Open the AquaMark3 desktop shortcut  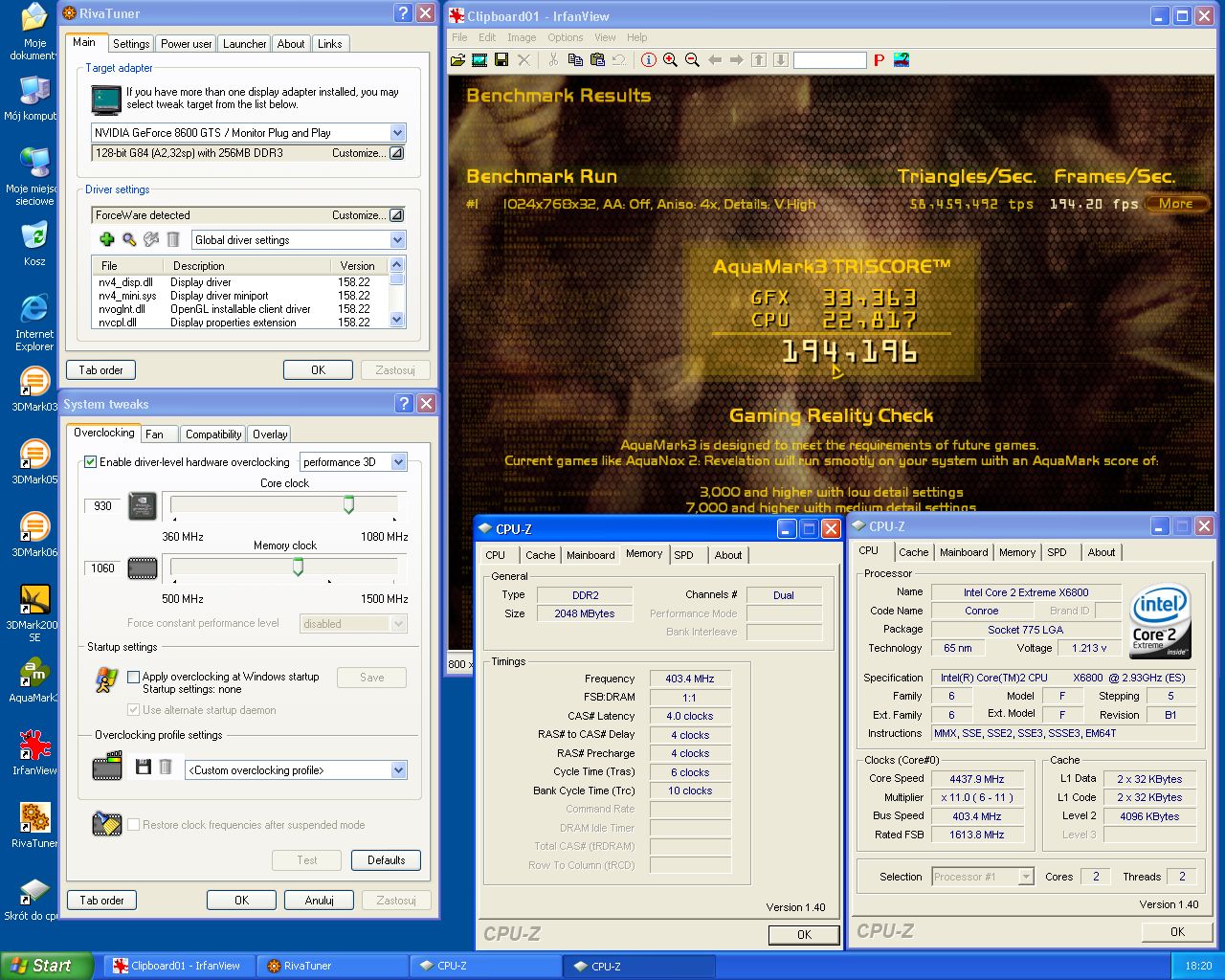pos(34,681)
